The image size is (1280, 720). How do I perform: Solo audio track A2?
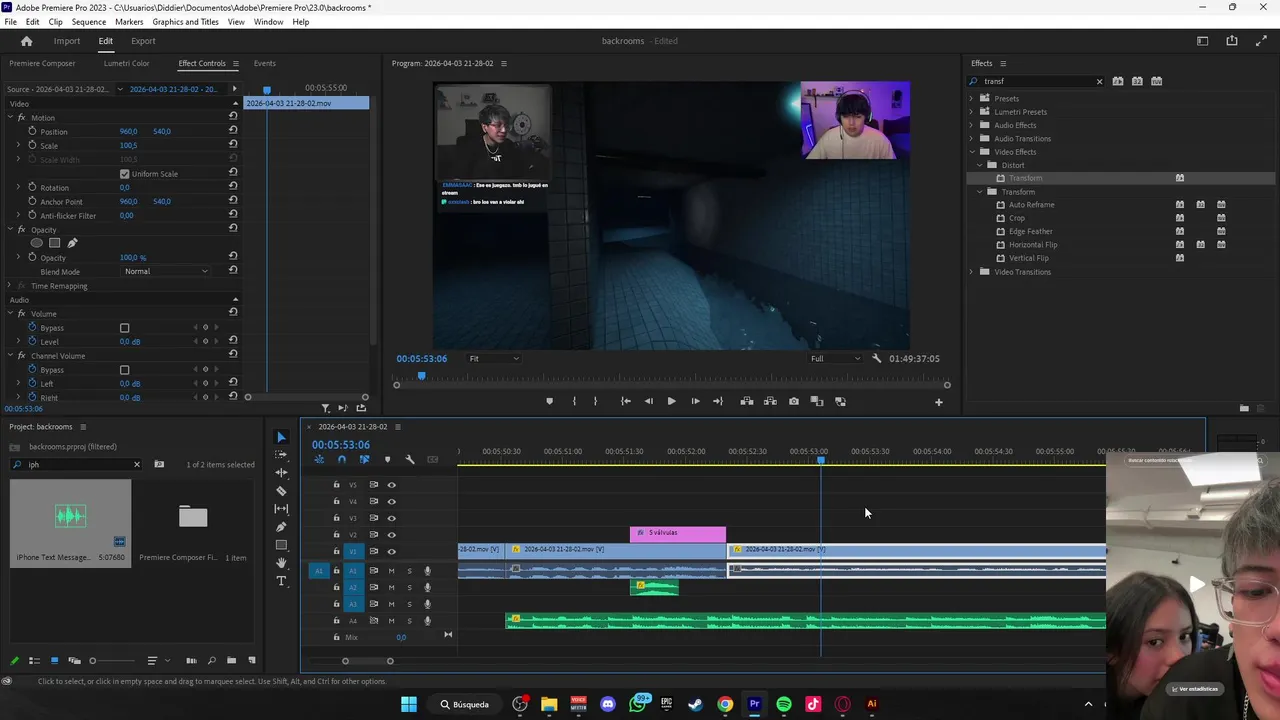[409, 587]
